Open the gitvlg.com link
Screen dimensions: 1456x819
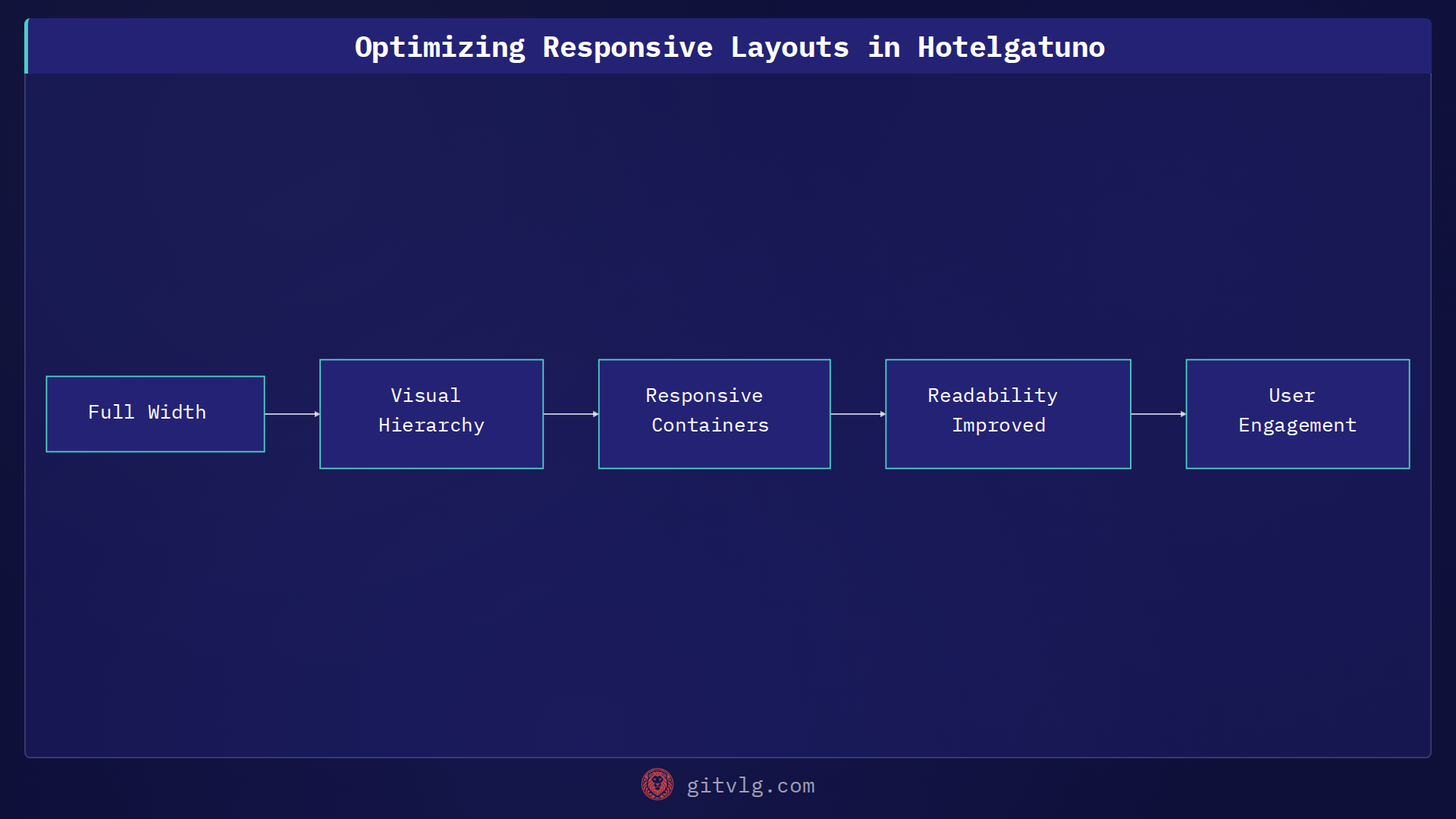click(751, 786)
